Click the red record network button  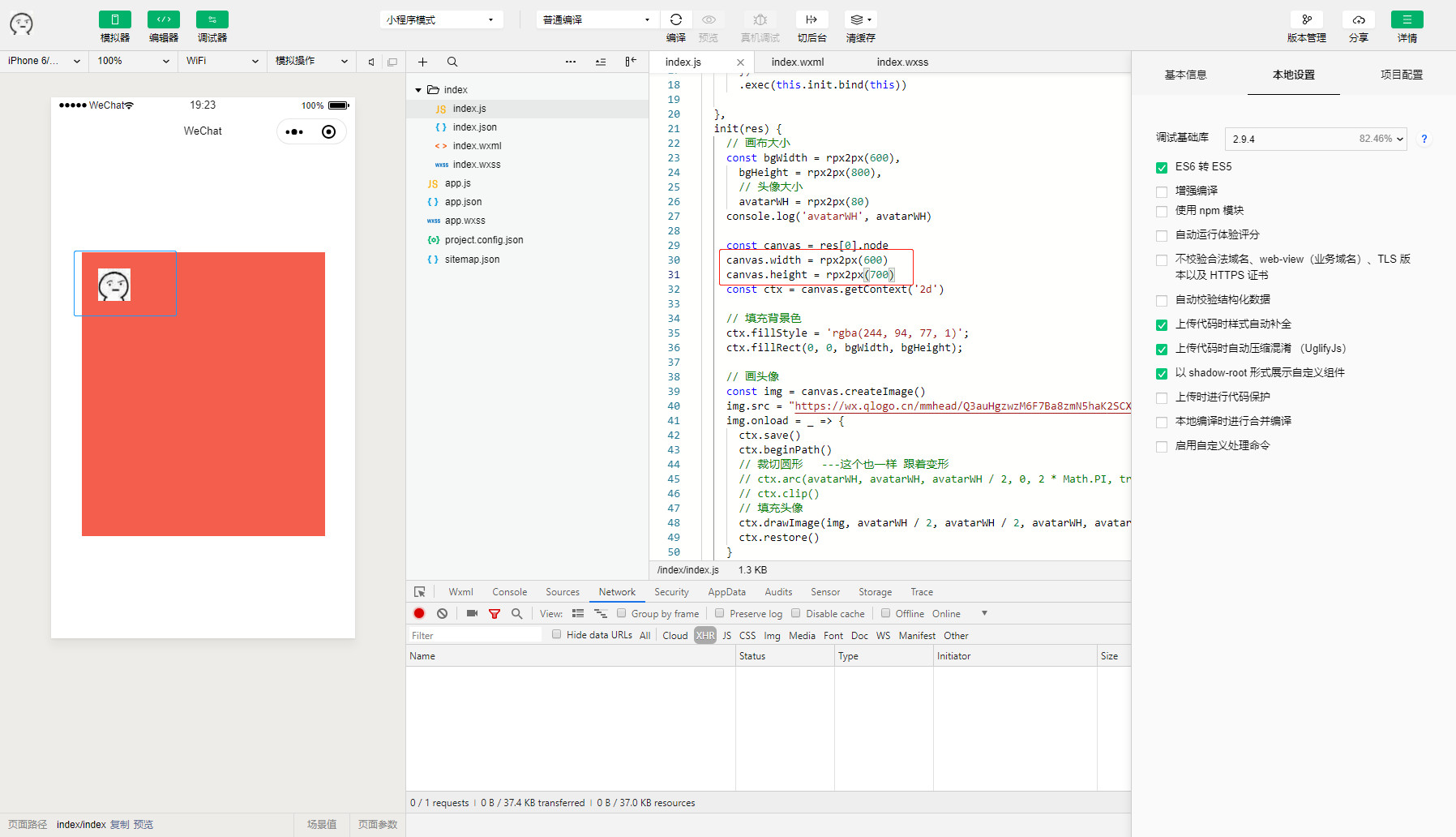pos(419,613)
